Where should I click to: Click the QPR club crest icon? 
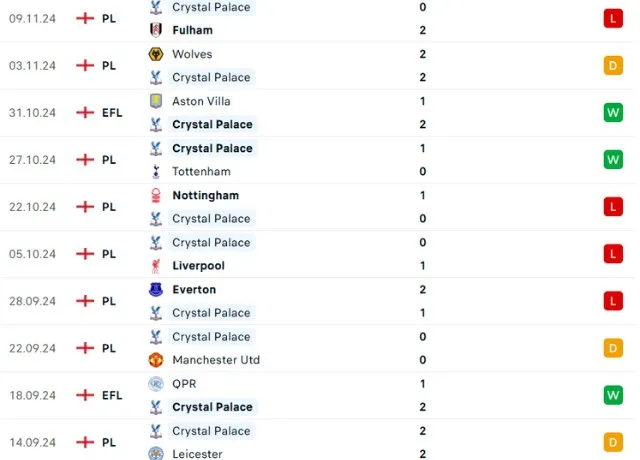coord(155,383)
